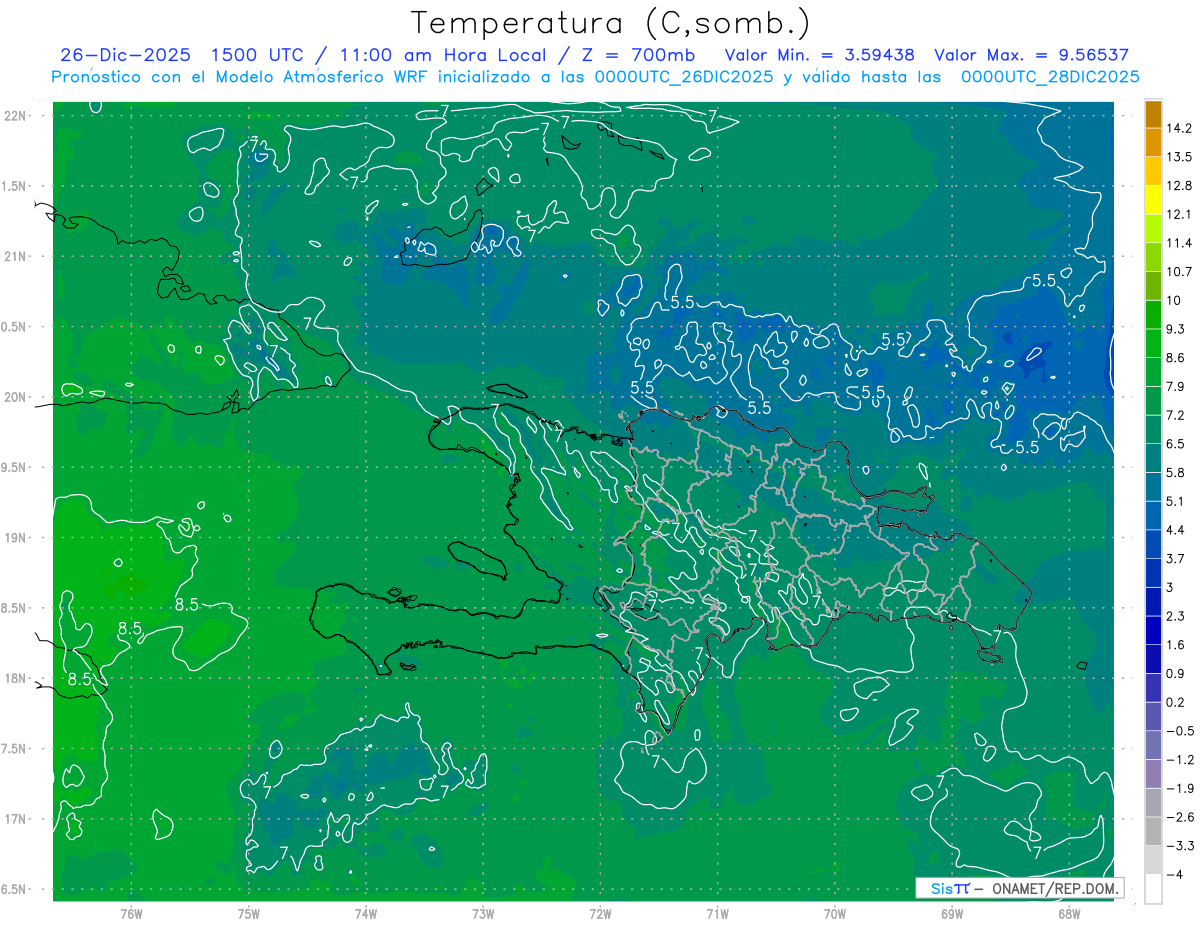The image size is (1200, 927).
Task: Select 'Valor Max. = 9.56537' text
Action: pyautogui.click(x=1031, y=55)
